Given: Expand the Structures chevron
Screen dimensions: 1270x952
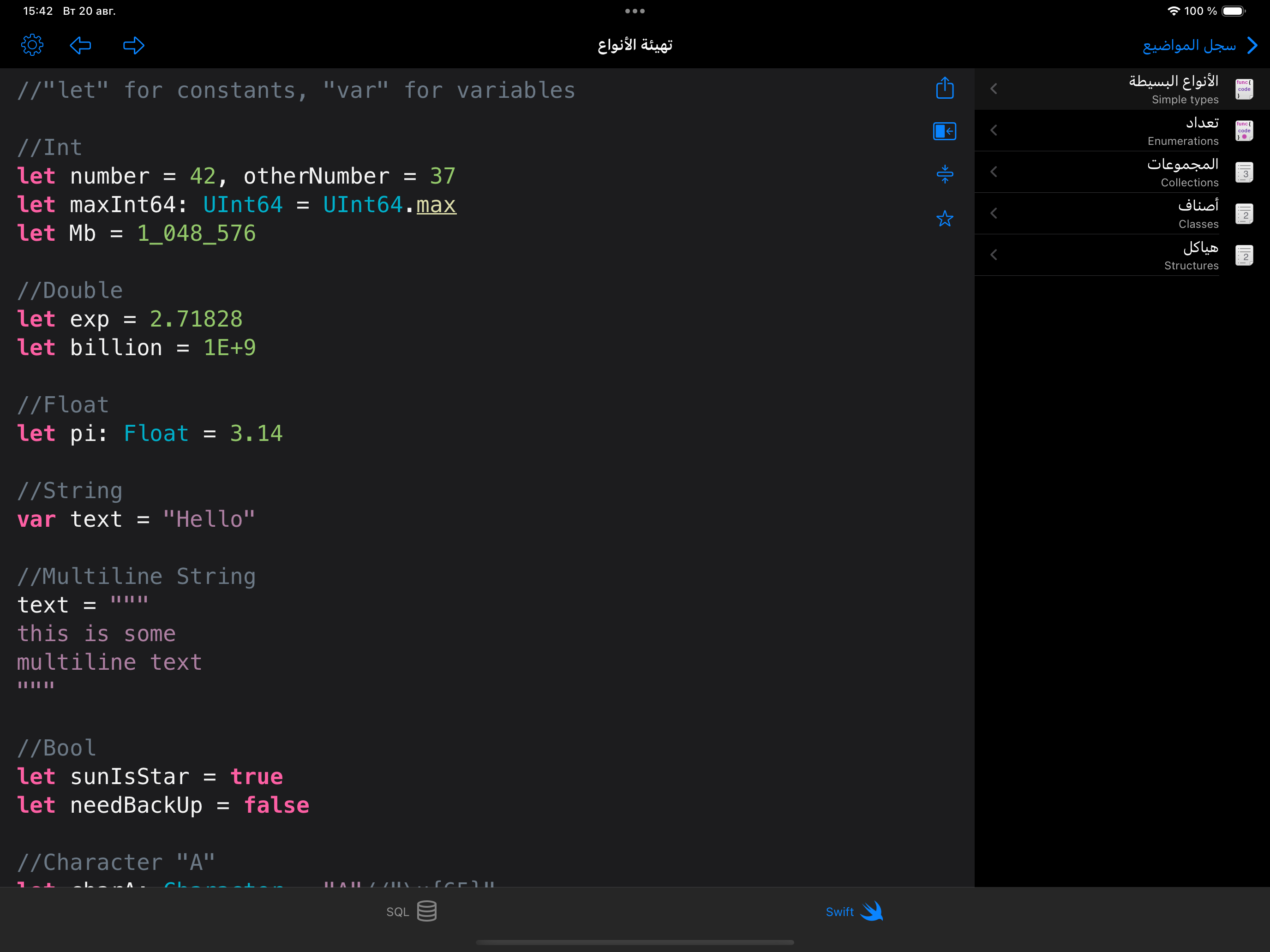Looking at the screenshot, I should click(x=994, y=255).
